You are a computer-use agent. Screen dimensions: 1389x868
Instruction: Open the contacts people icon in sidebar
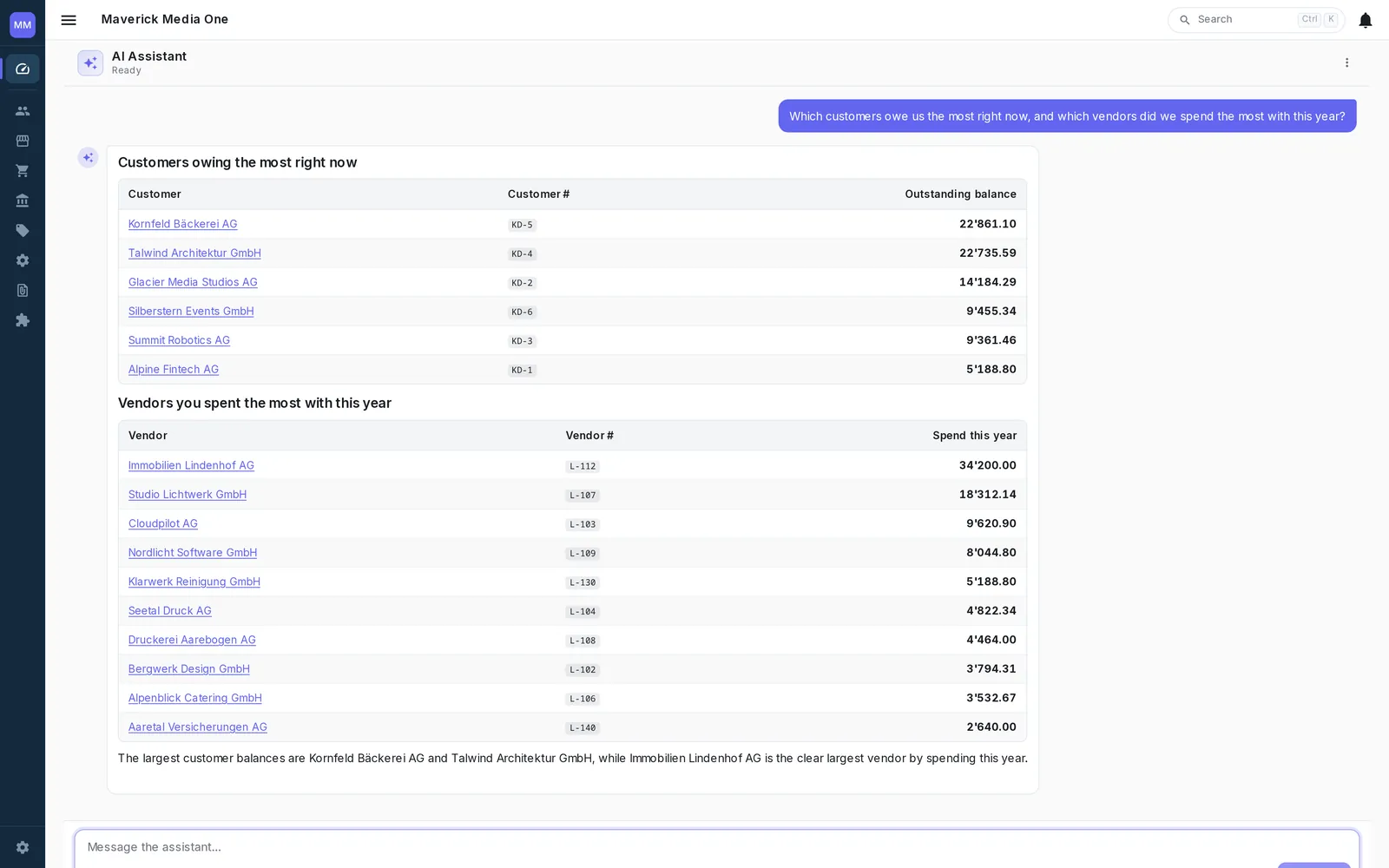(23, 111)
